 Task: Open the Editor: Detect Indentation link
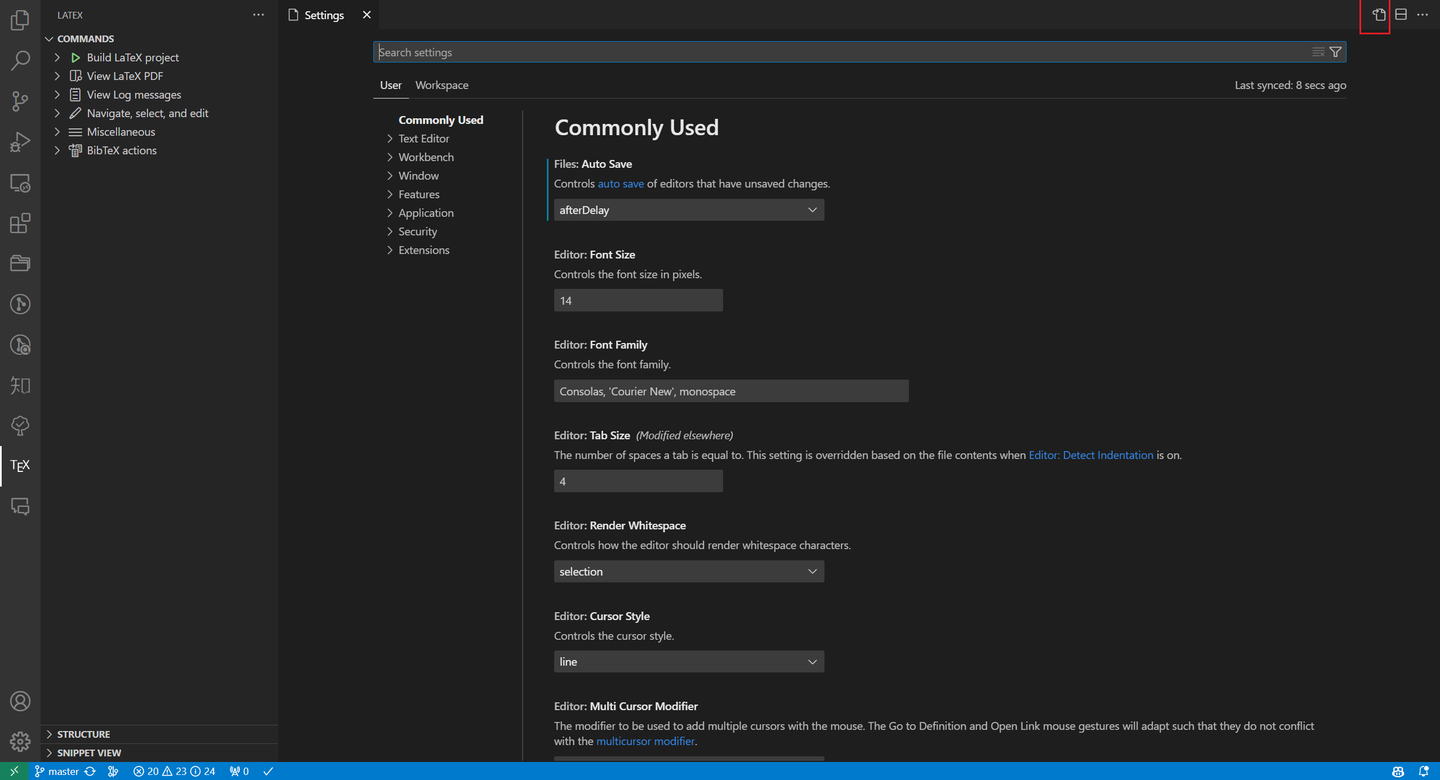[1090, 454]
